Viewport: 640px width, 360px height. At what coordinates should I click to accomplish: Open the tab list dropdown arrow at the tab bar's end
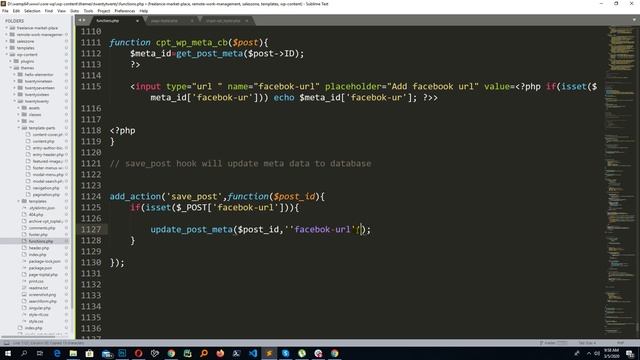pyautogui.click(x=634, y=20)
